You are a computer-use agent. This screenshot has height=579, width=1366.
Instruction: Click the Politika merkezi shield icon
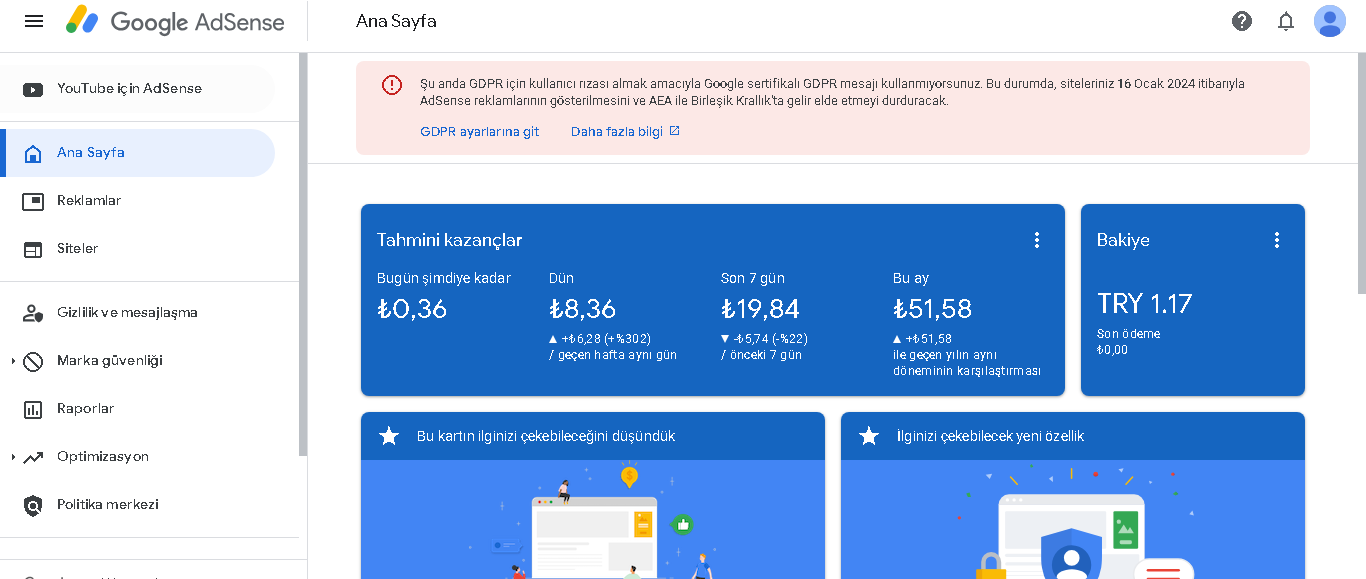coord(33,505)
